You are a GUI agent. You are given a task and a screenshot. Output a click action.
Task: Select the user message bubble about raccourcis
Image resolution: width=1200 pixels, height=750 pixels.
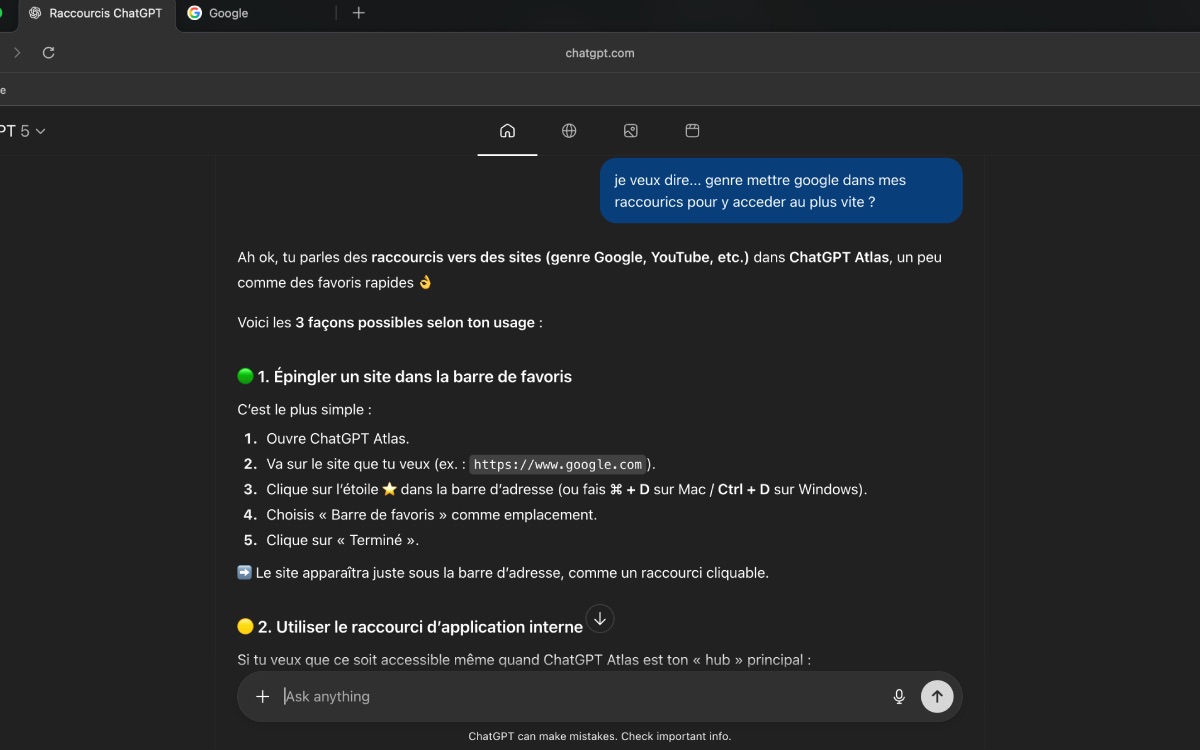pyautogui.click(x=781, y=190)
